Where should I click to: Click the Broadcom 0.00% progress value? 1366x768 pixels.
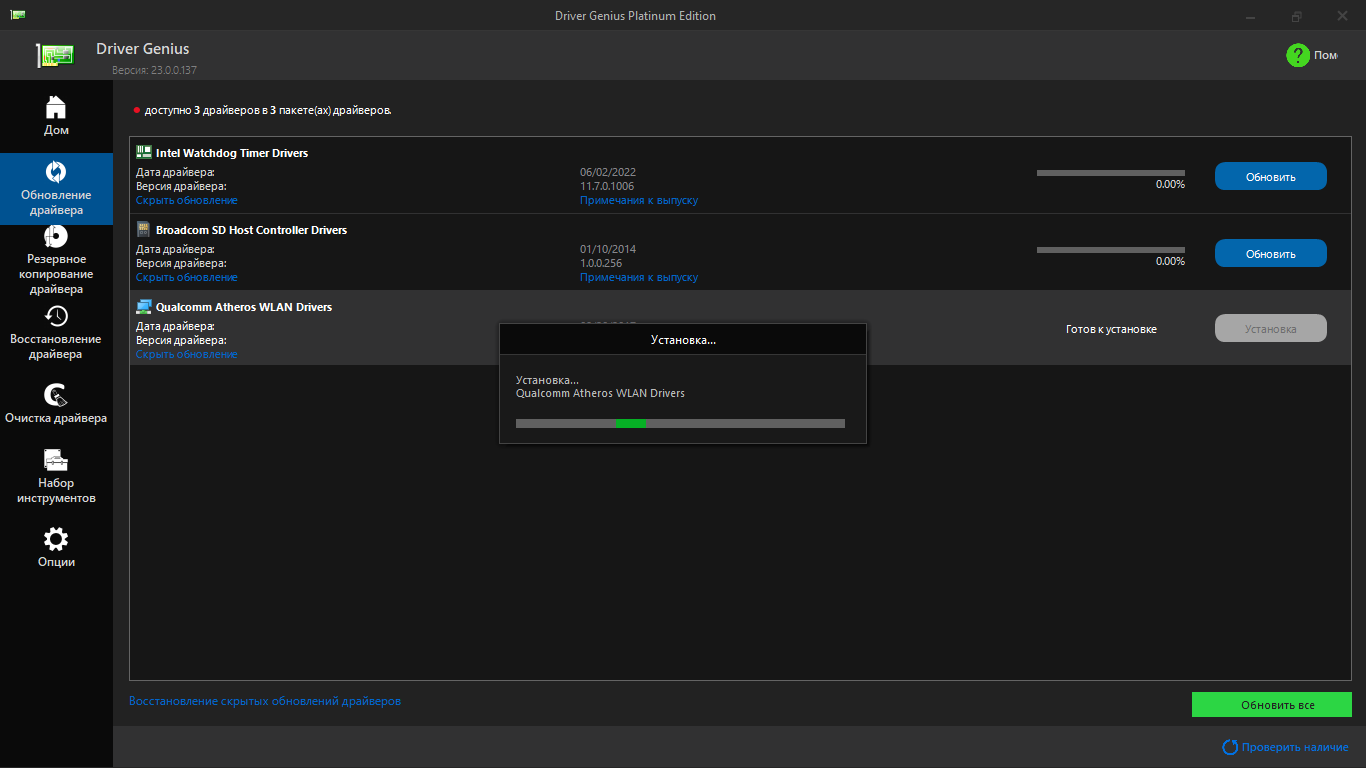[x=1170, y=262]
